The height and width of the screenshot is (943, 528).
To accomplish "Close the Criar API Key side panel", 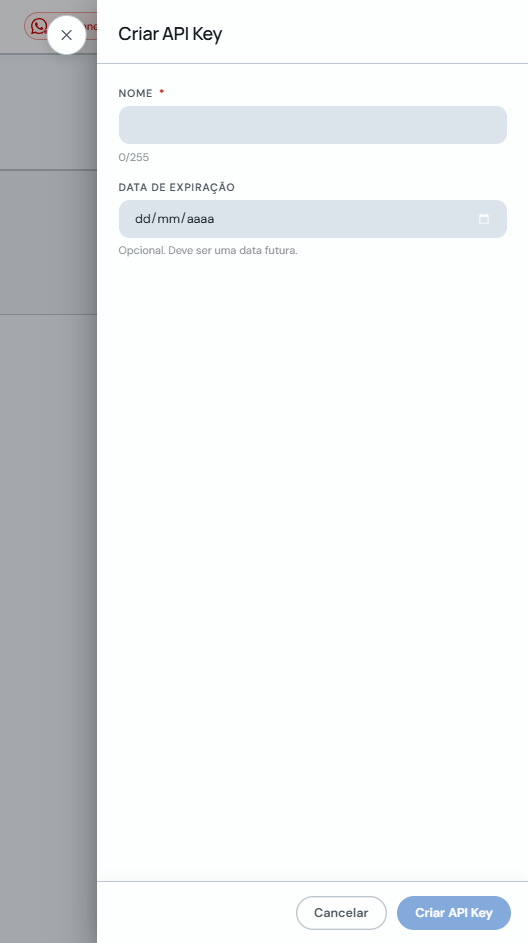I will pyautogui.click(x=66, y=35).
